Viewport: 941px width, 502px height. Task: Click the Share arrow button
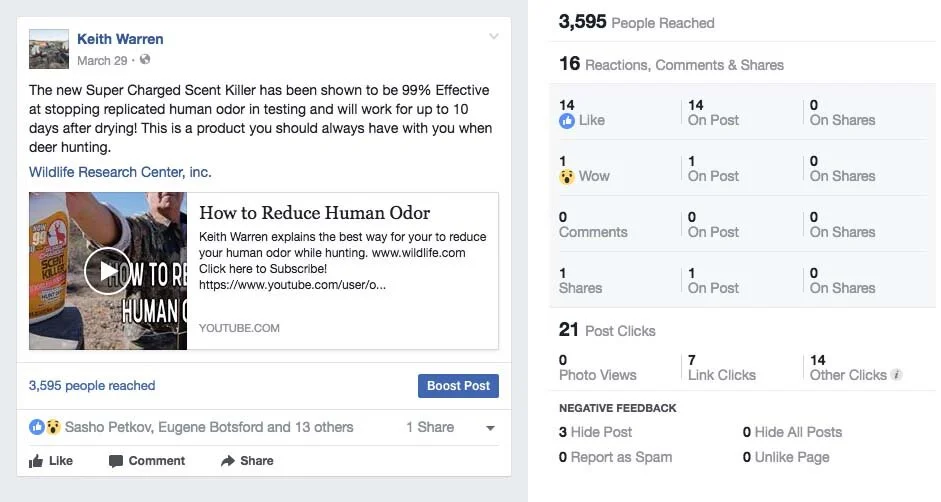(247, 461)
